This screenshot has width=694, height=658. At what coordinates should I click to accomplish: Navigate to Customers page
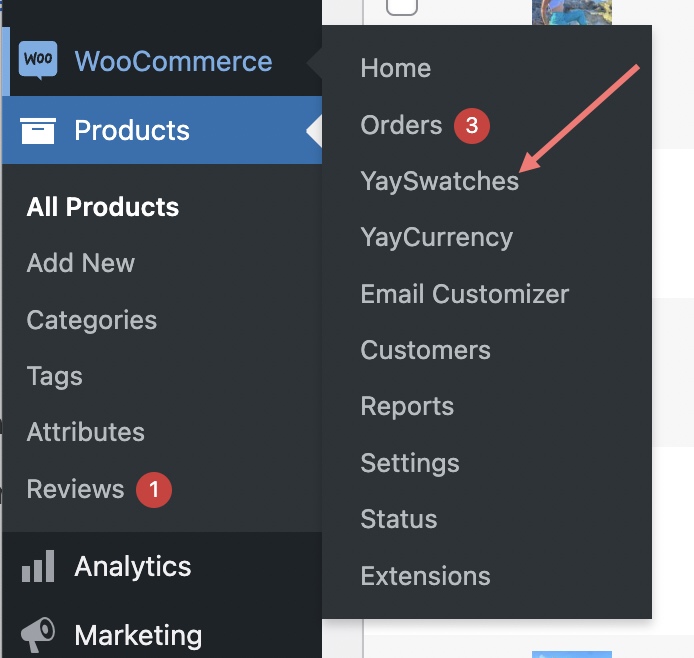point(425,351)
